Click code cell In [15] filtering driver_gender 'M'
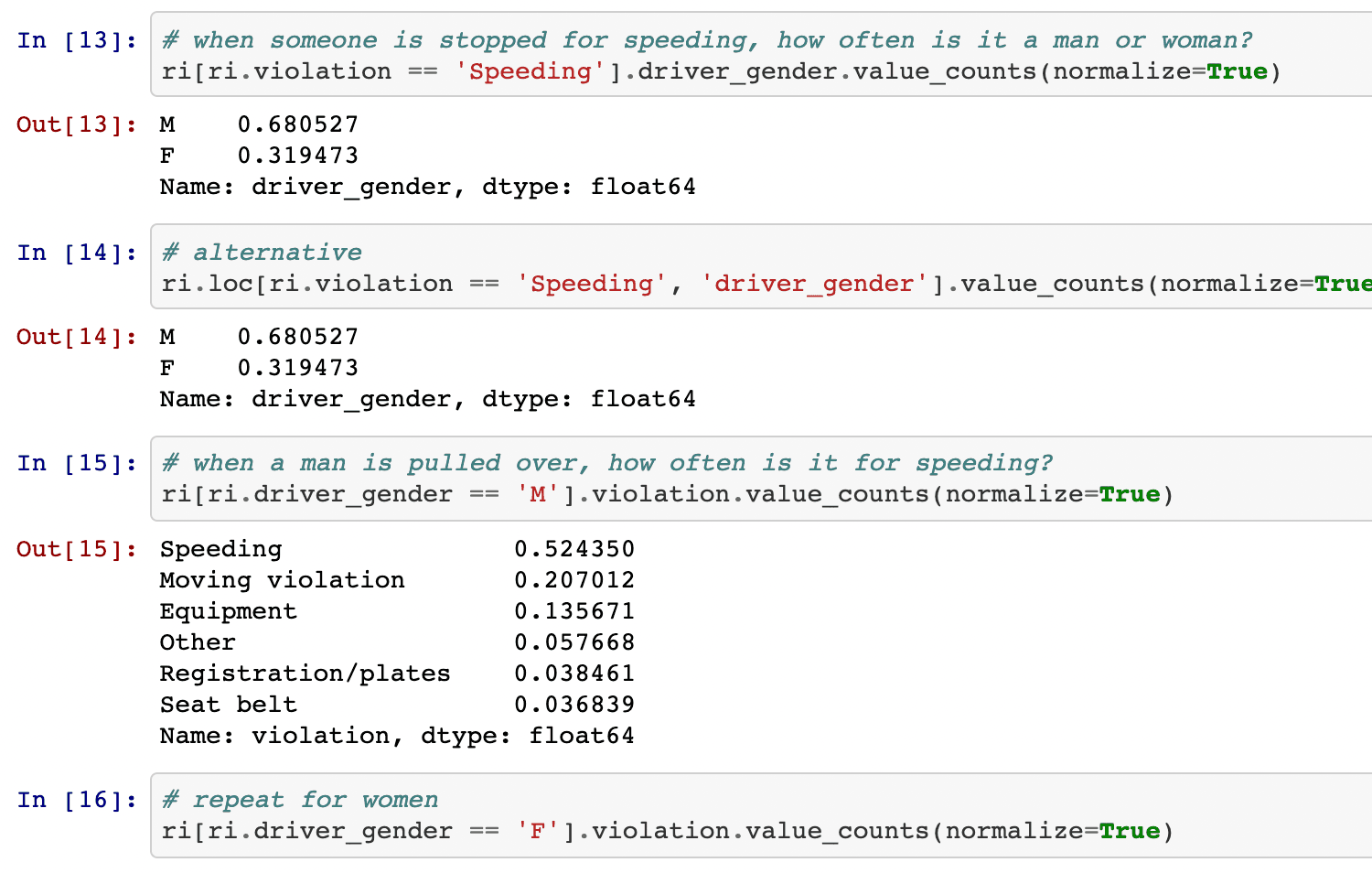 [761, 479]
